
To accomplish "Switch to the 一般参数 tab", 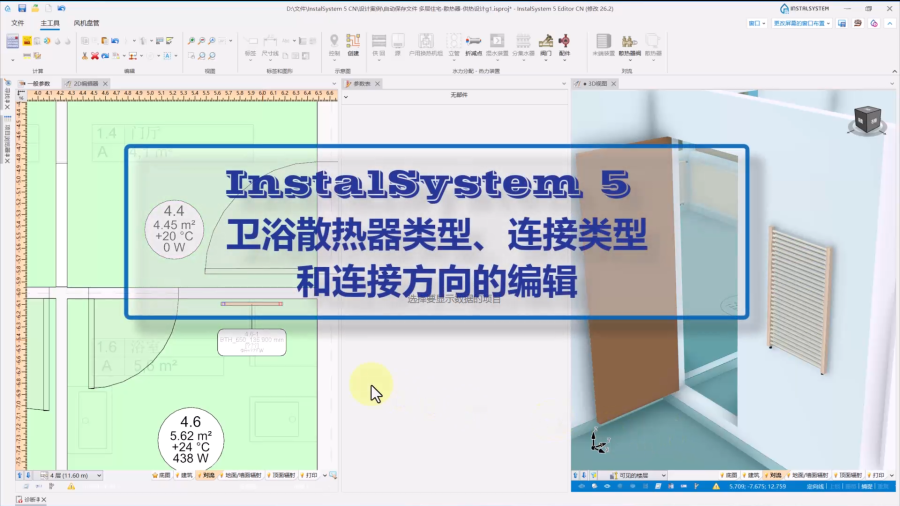I will point(34,84).
